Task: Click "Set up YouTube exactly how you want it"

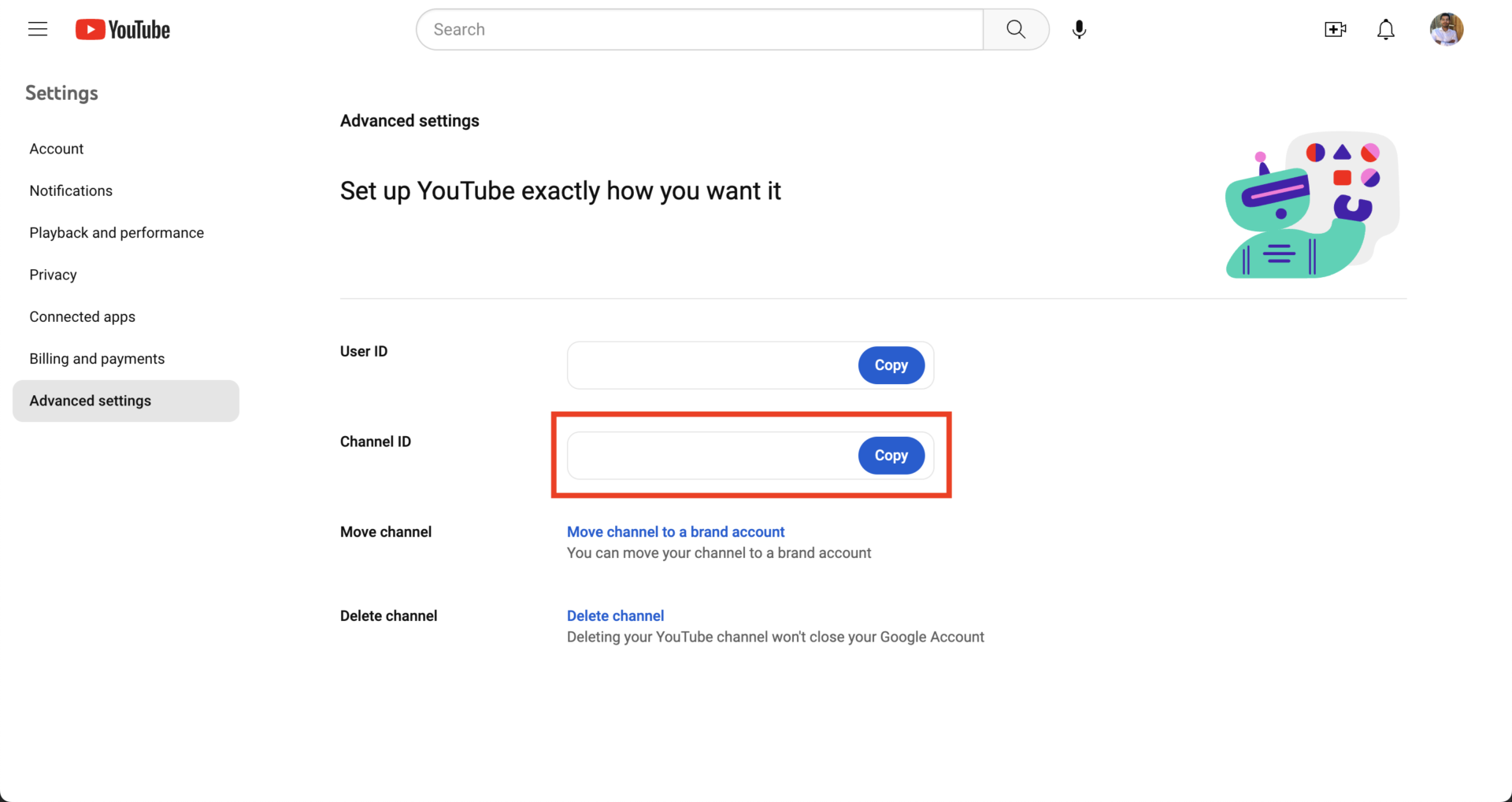Action: click(x=560, y=190)
